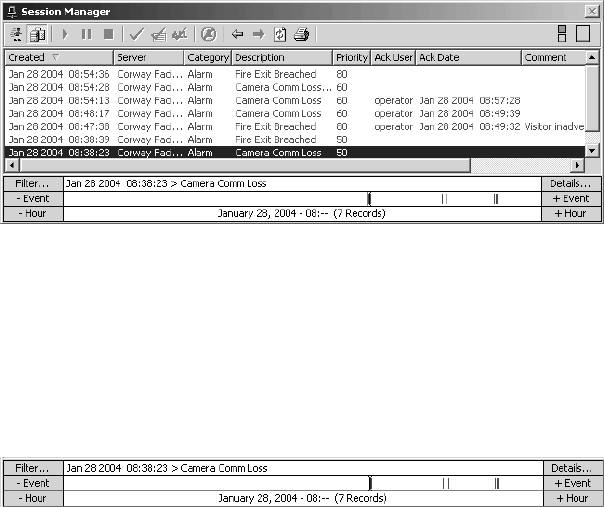Switch to the single pane layout icon
The height and width of the screenshot is (507, 604).
[x=583, y=34]
